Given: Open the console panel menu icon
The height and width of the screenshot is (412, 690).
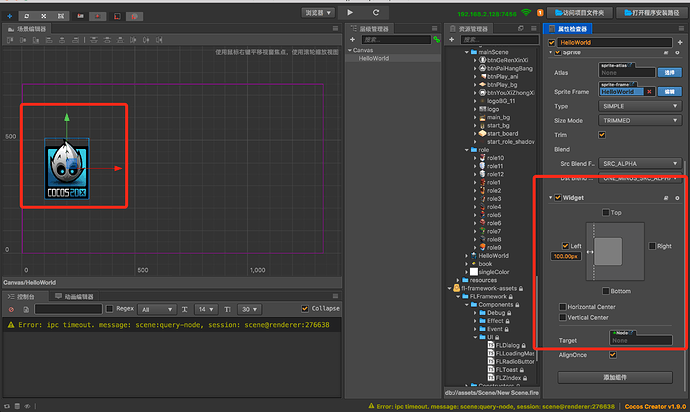Looking at the screenshot, I should click(x=335, y=296).
